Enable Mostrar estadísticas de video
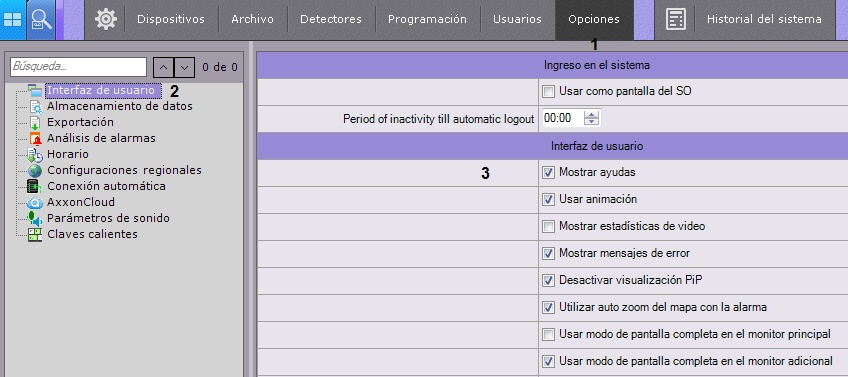The image size is (848, 377). pos(548,227)
